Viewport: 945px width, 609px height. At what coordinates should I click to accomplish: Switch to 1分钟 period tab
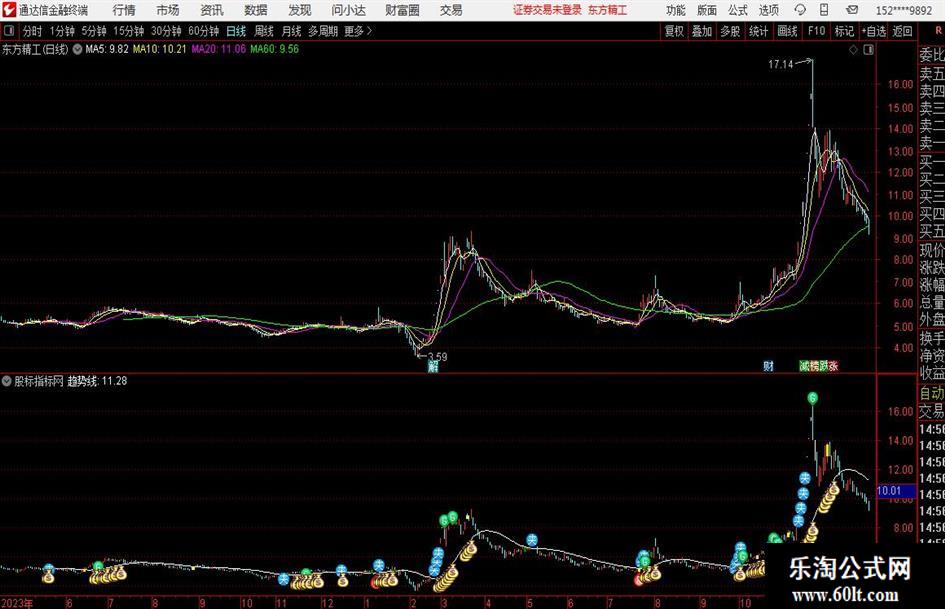pos(62,31)
